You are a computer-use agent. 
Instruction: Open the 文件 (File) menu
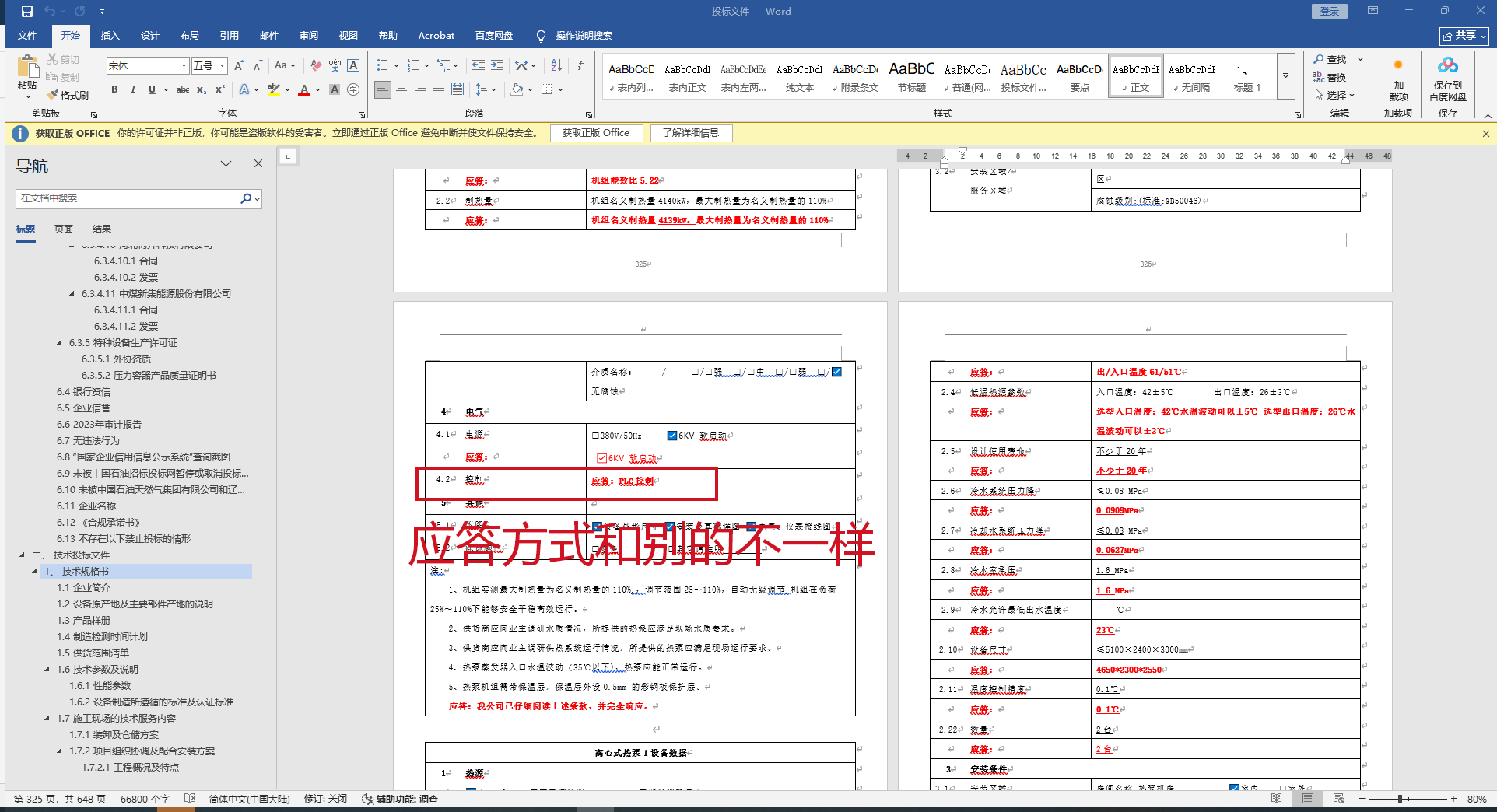[27, 36]
